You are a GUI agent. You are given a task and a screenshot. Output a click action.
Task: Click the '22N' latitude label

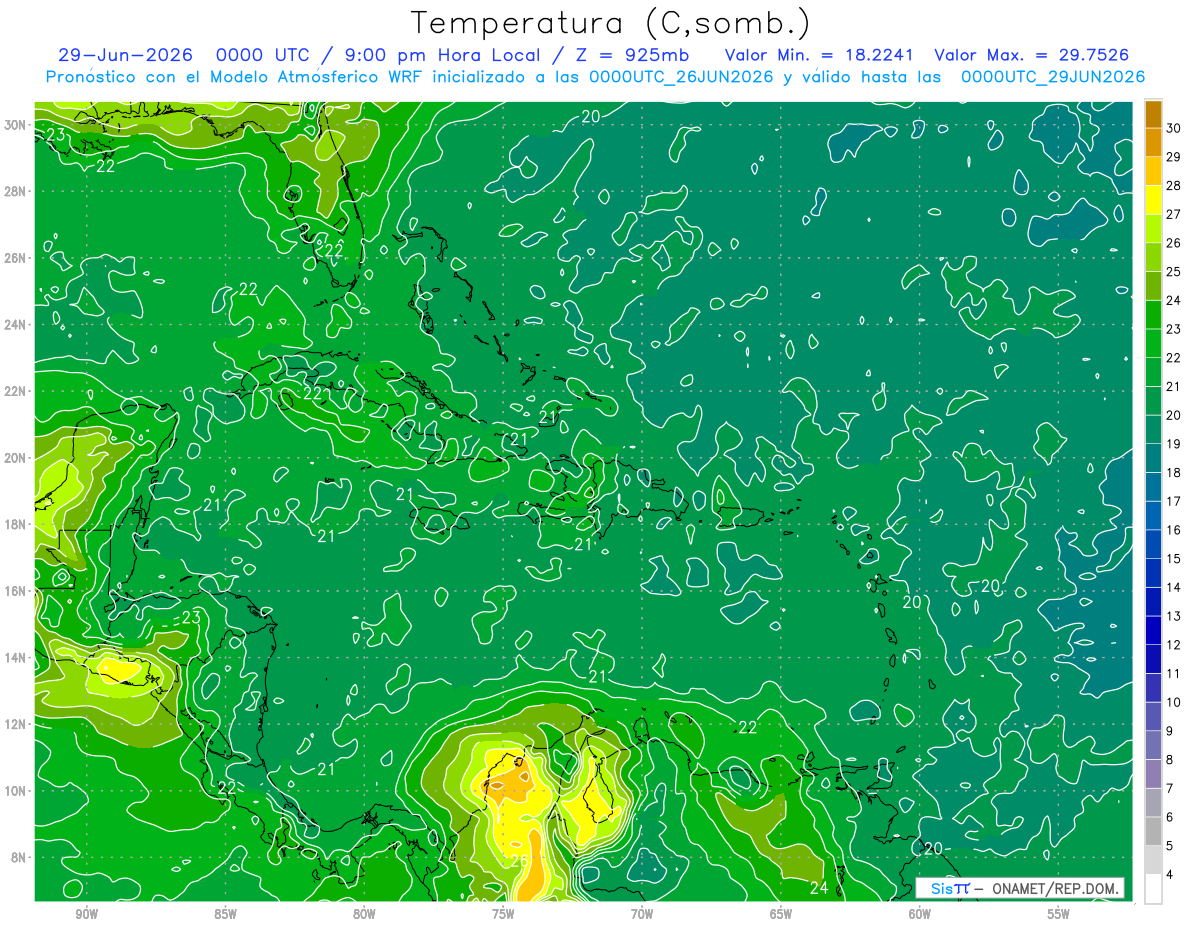pos(14,391)
